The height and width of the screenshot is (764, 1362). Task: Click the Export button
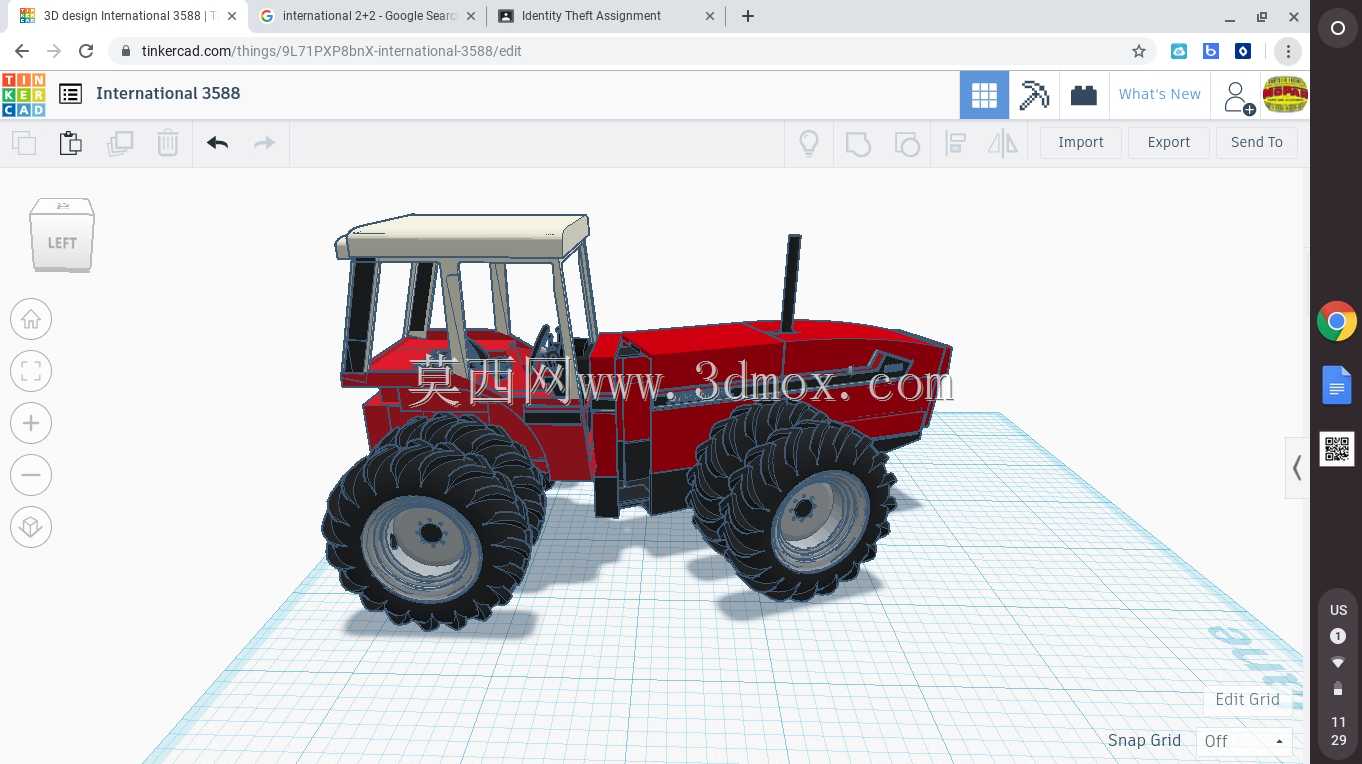(1169, 143)
